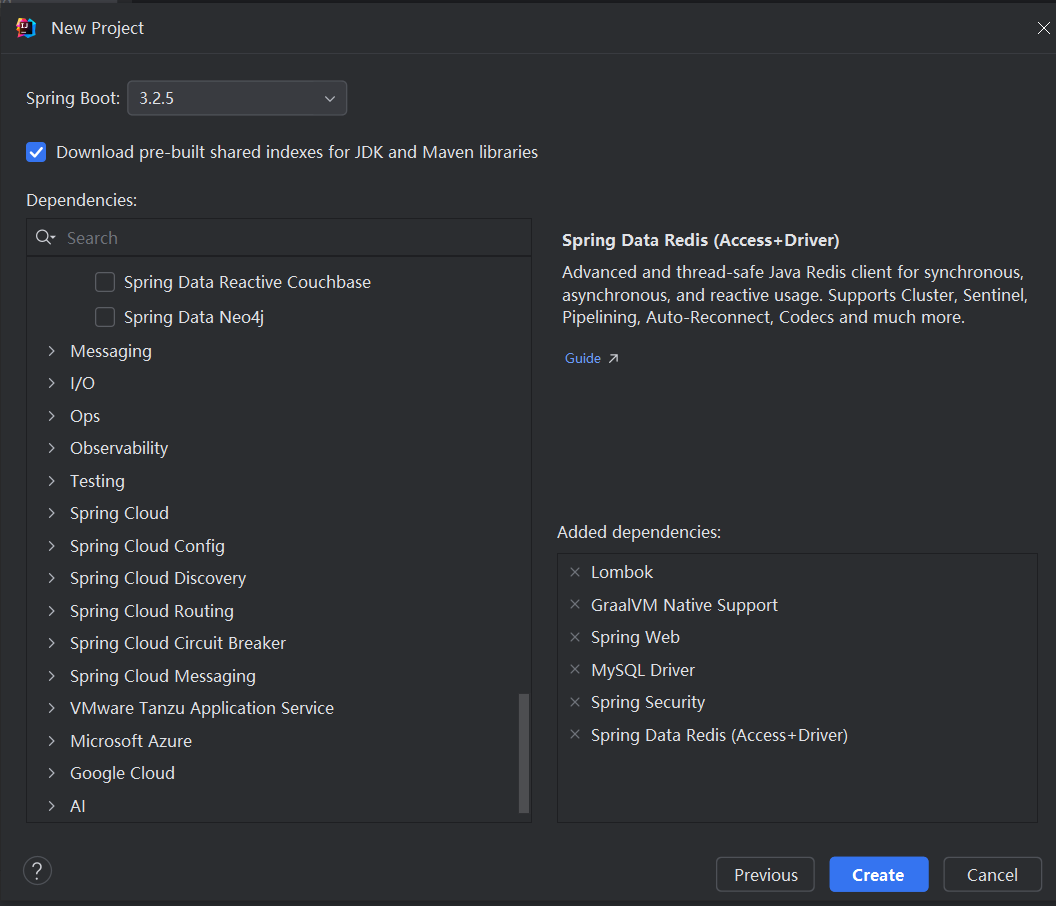This screenshot has width=1056, height=906.
Task: Close the New Project dialog
Action: pyautogui.click(x=1043, y=28)
